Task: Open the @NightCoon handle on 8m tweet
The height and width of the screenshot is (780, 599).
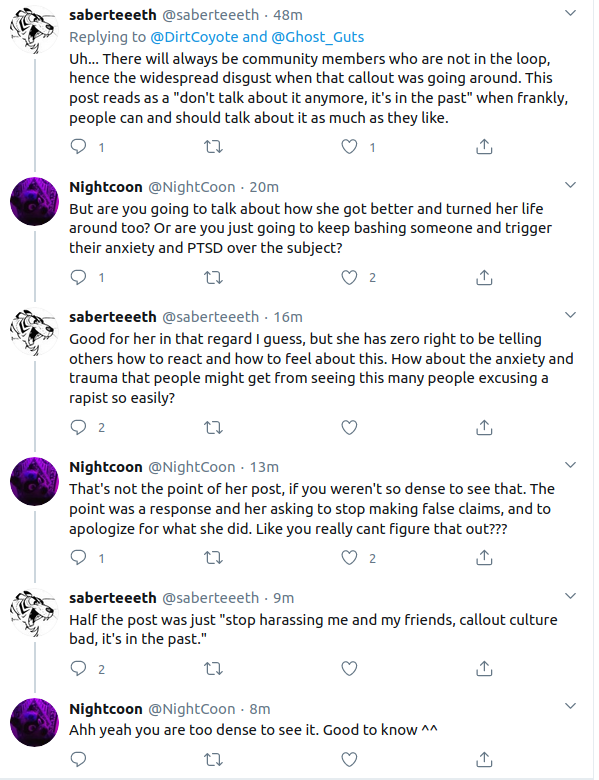Action: pos(192,708)
